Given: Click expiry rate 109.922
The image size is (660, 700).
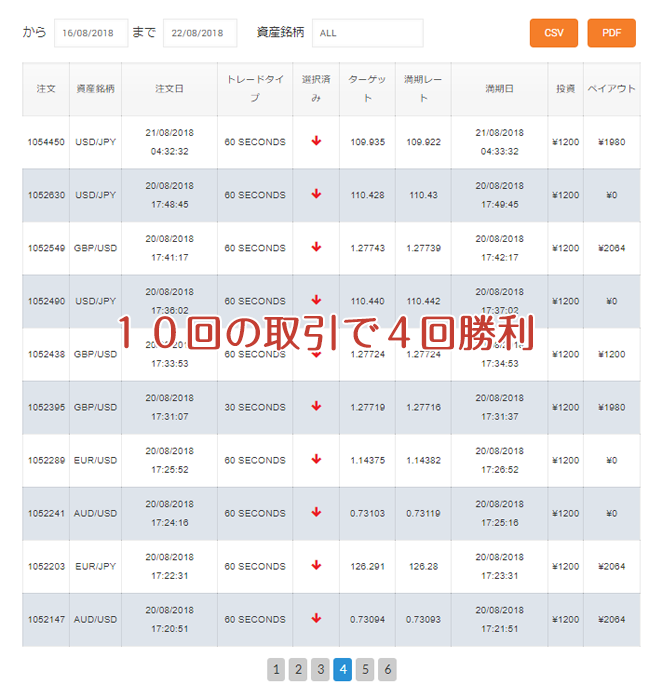Looking at the screenshot, I should [423, 142].
